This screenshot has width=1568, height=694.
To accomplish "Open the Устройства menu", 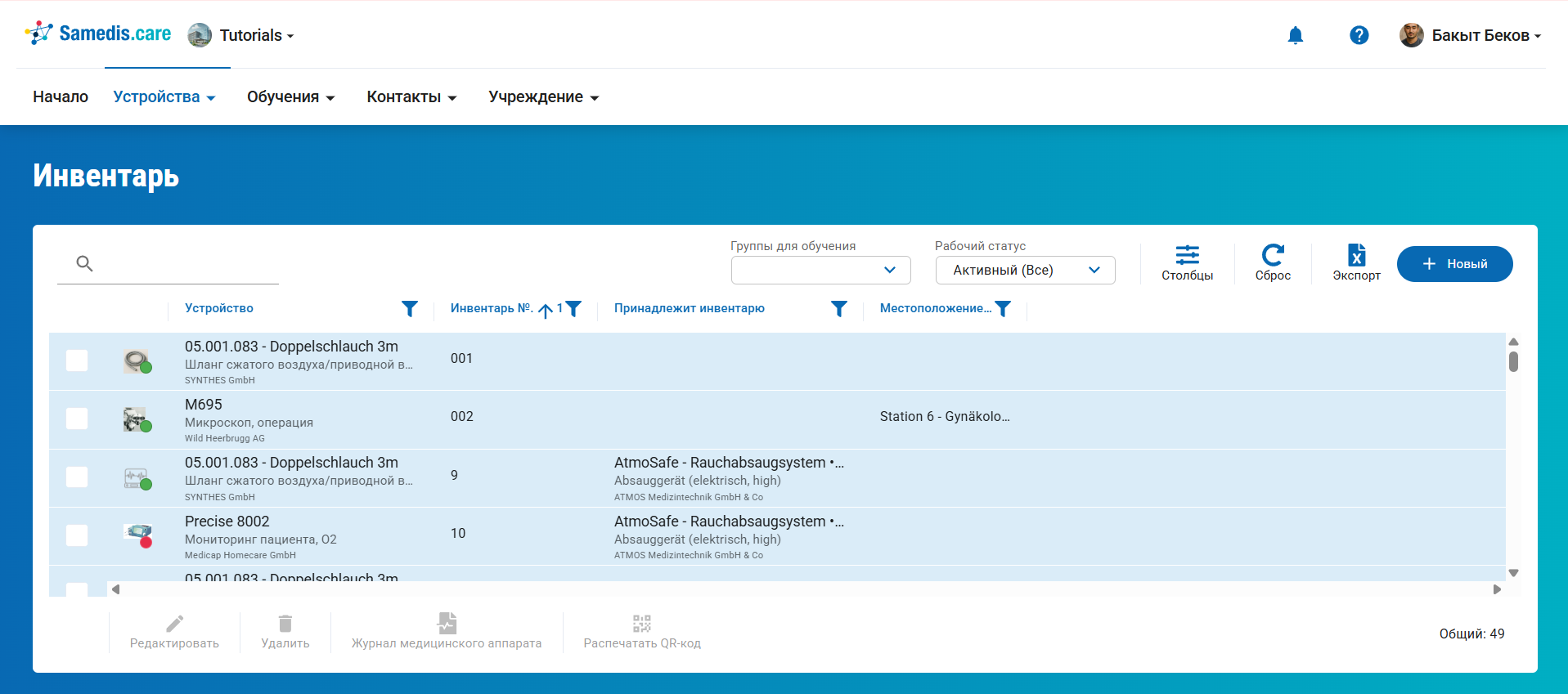I will click(x=164, y=96).
